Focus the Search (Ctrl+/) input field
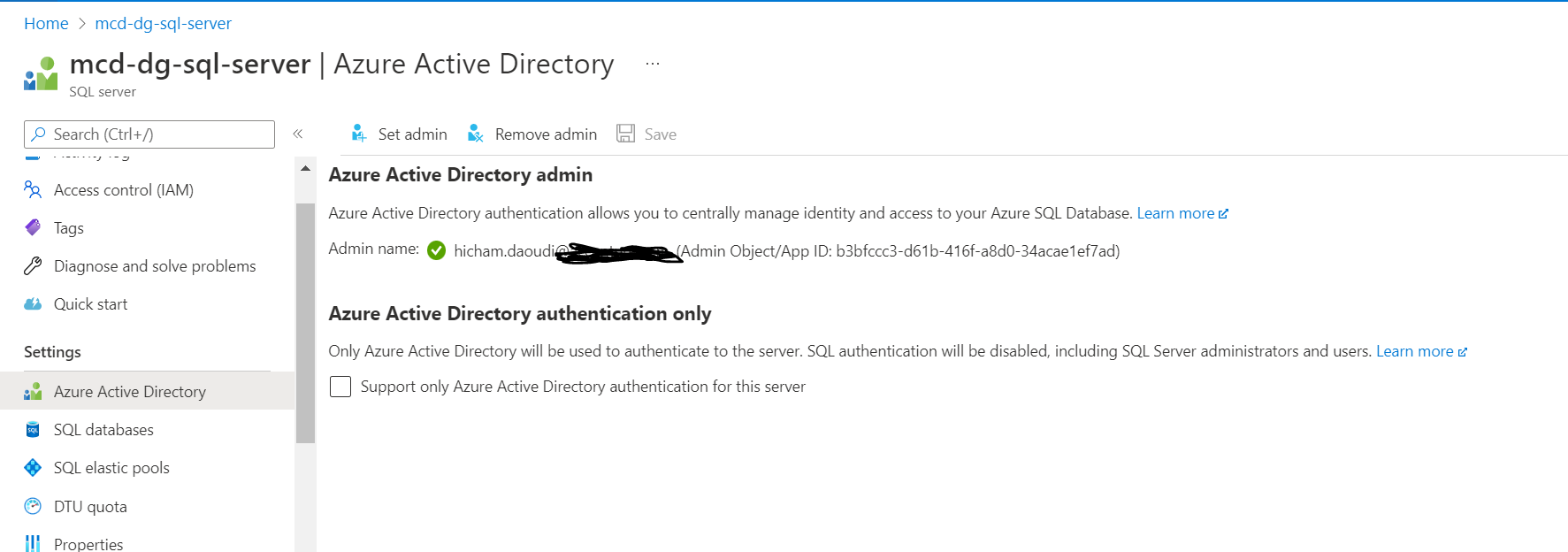This screenshot has height=552, width=1568. click(149, 134)
